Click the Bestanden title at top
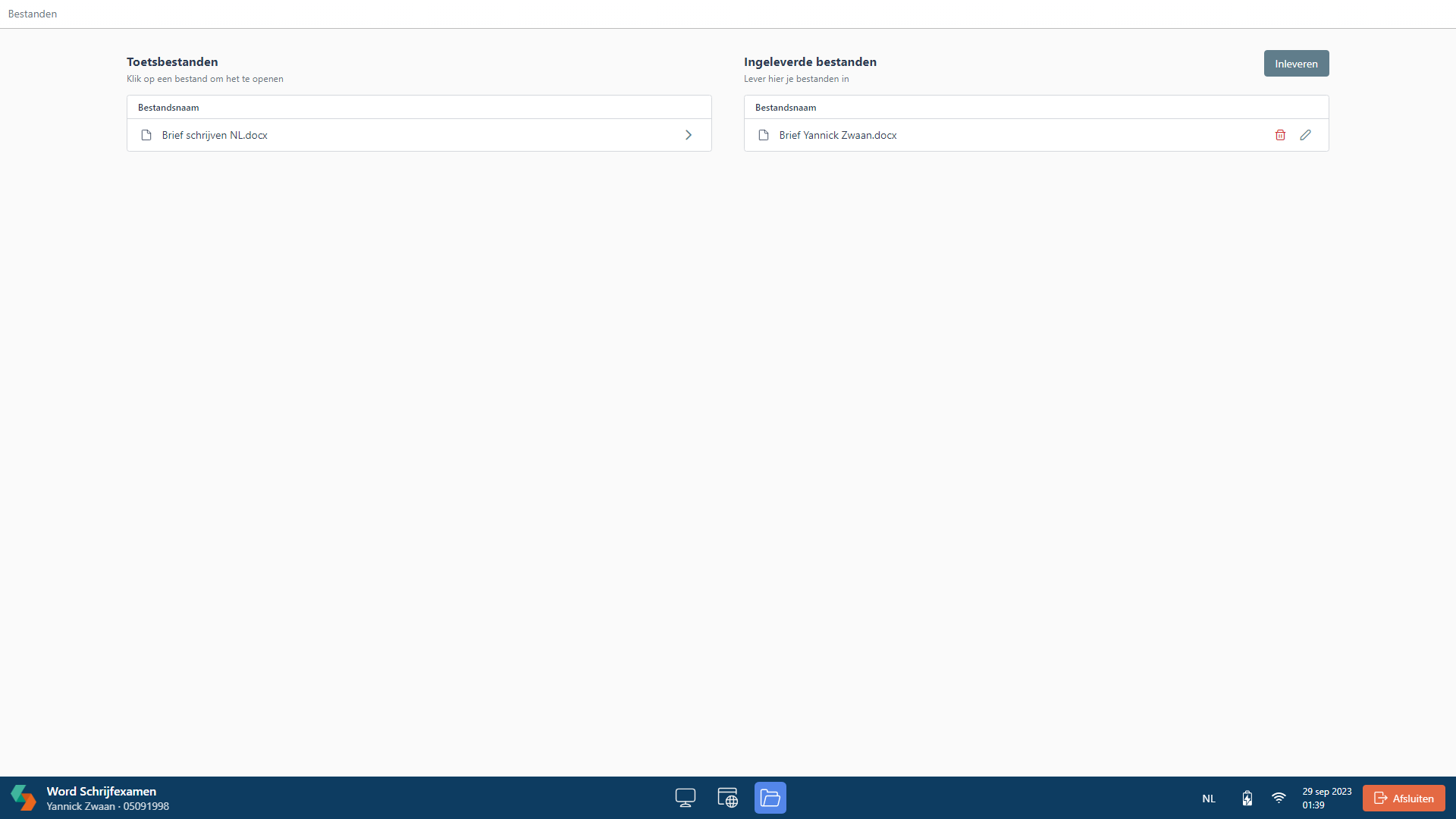Screen dimensions: 1456x819 pos(33,14)
